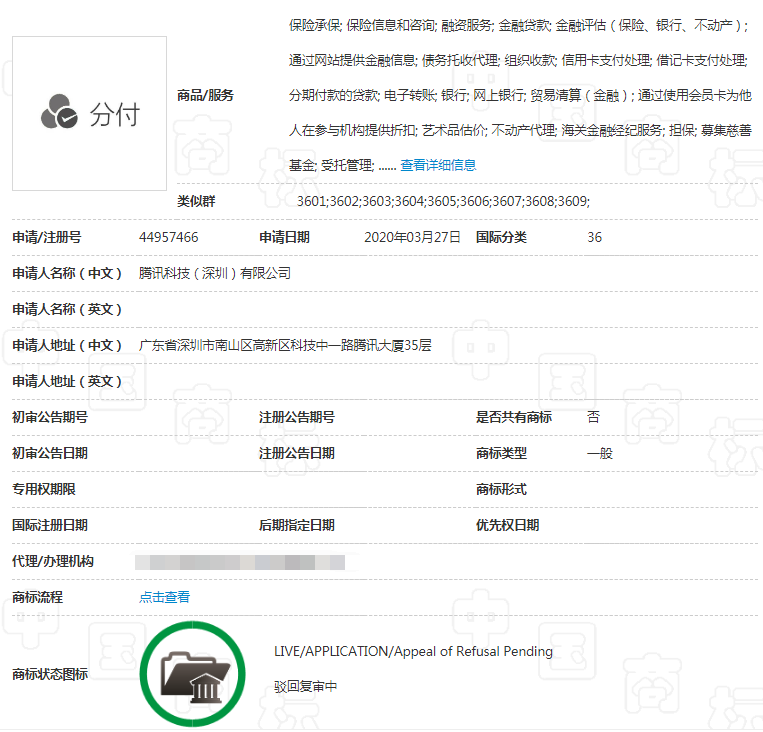This screenshot has height=732, width=763.
Task: Click the 申请人名称（英文） label
Action: pos(67,310)
